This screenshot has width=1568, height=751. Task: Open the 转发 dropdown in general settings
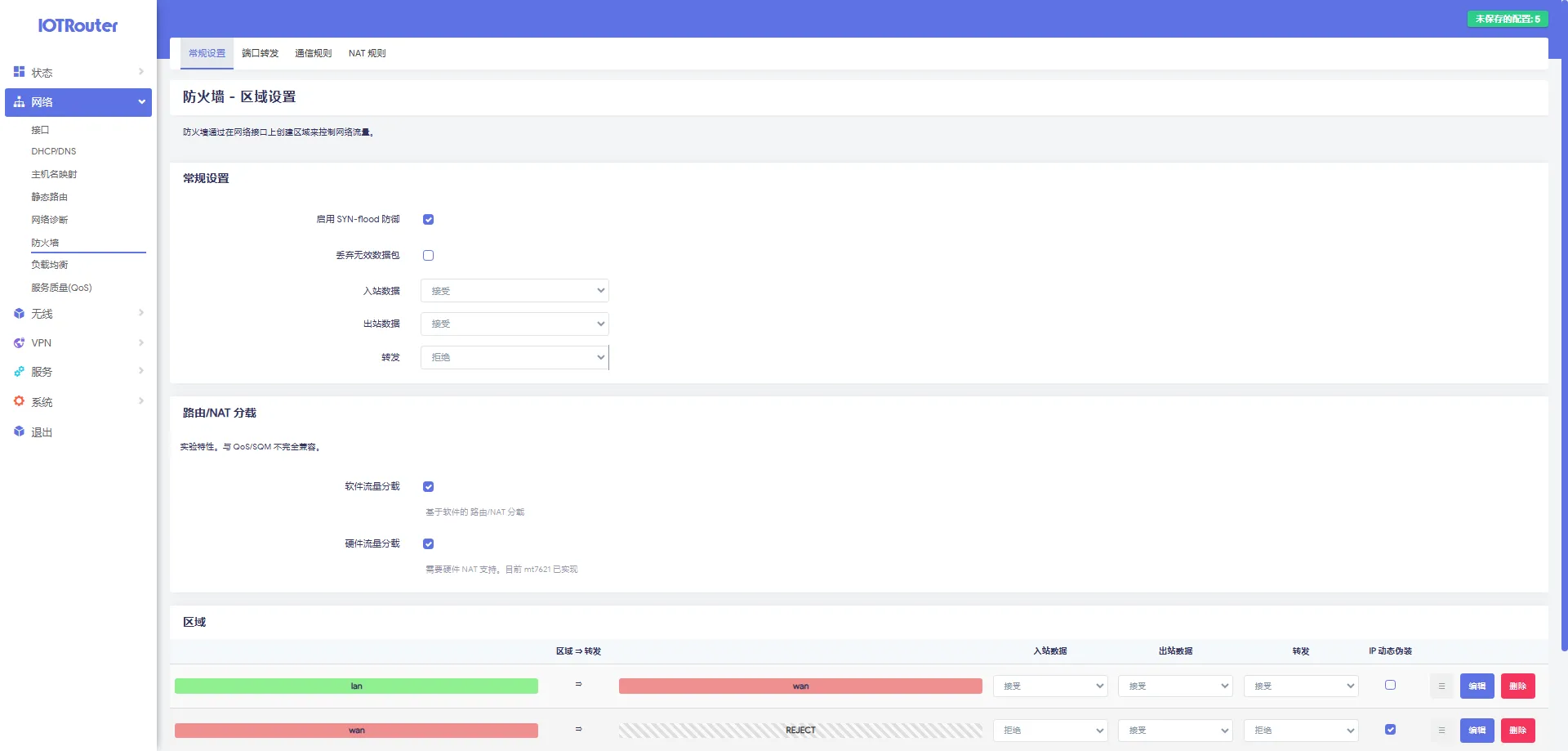[x=514, y=358]
